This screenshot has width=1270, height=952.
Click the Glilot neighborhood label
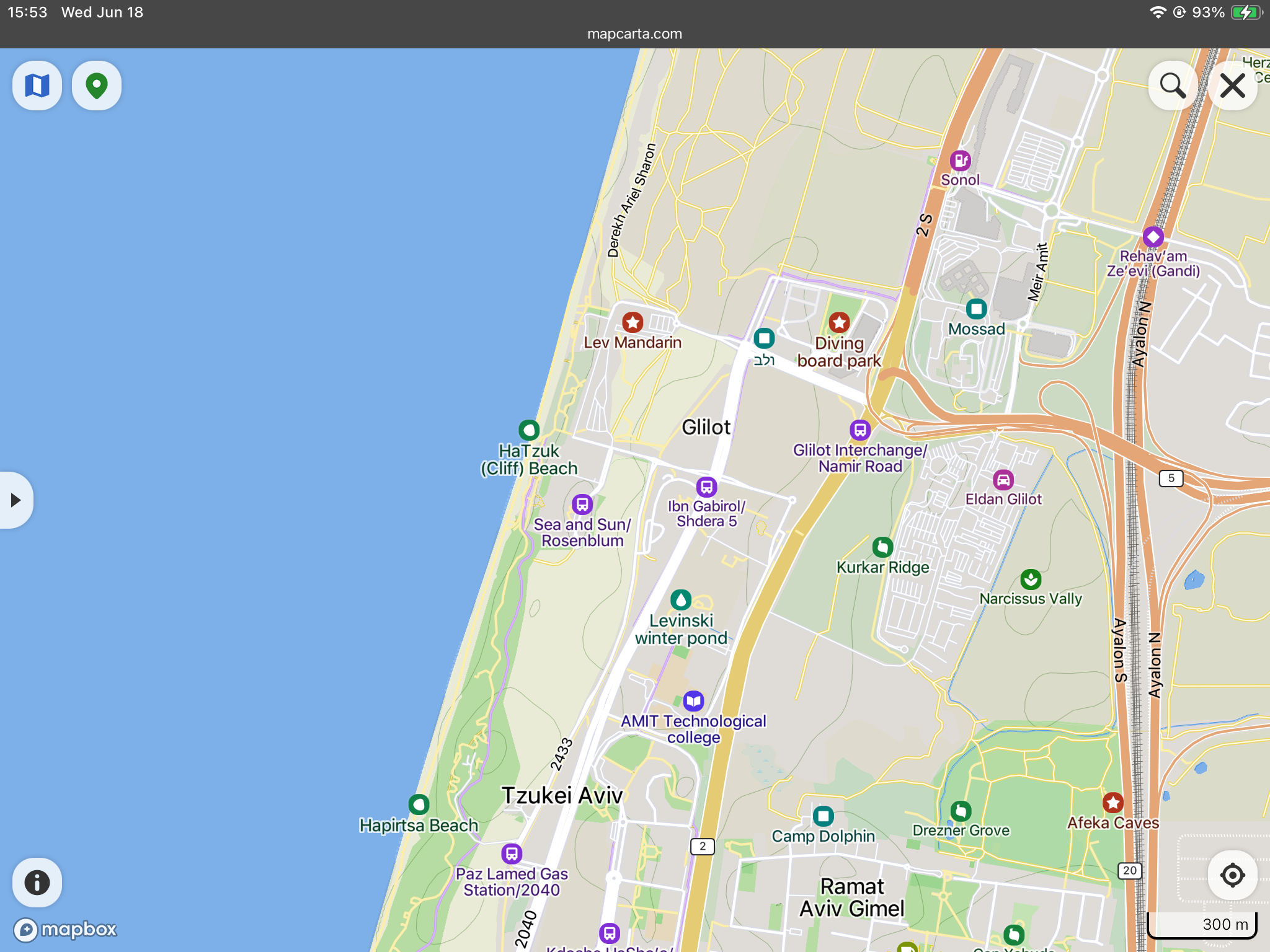tap(706, 427)
